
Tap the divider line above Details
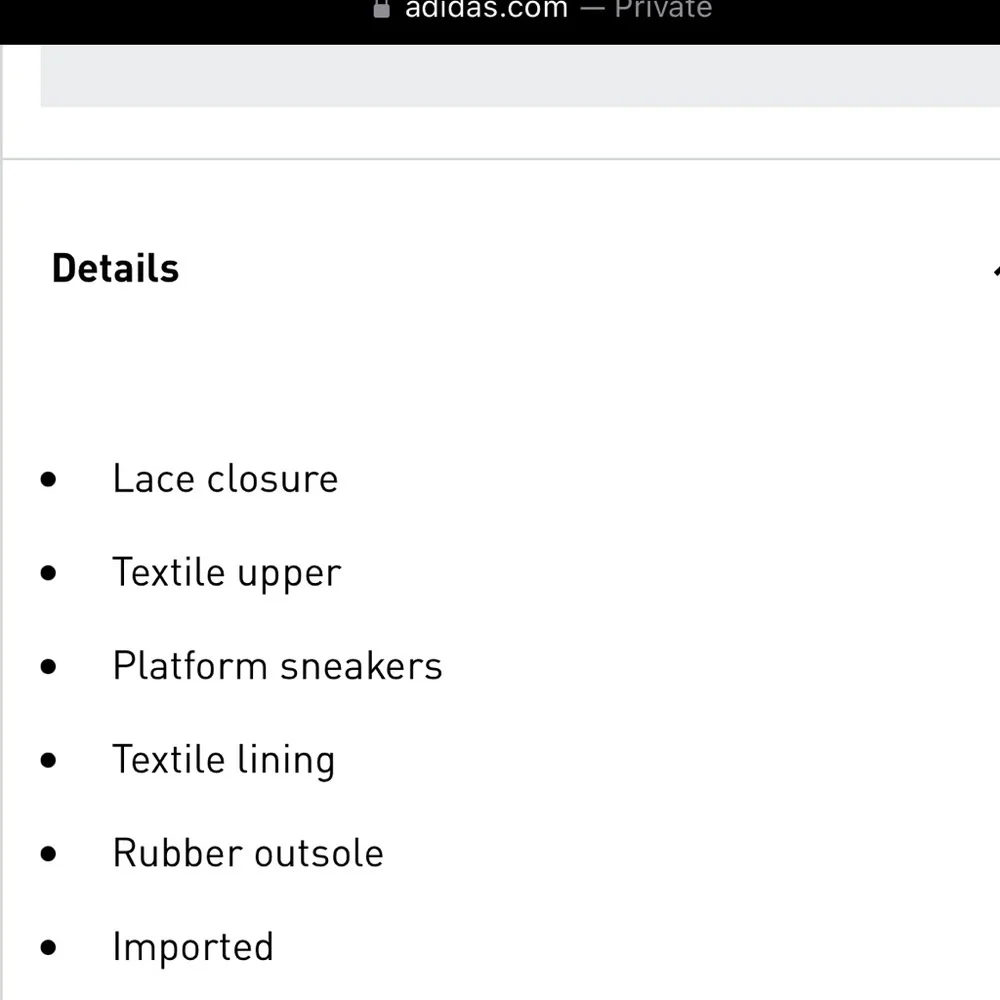(x=501, y=158)
